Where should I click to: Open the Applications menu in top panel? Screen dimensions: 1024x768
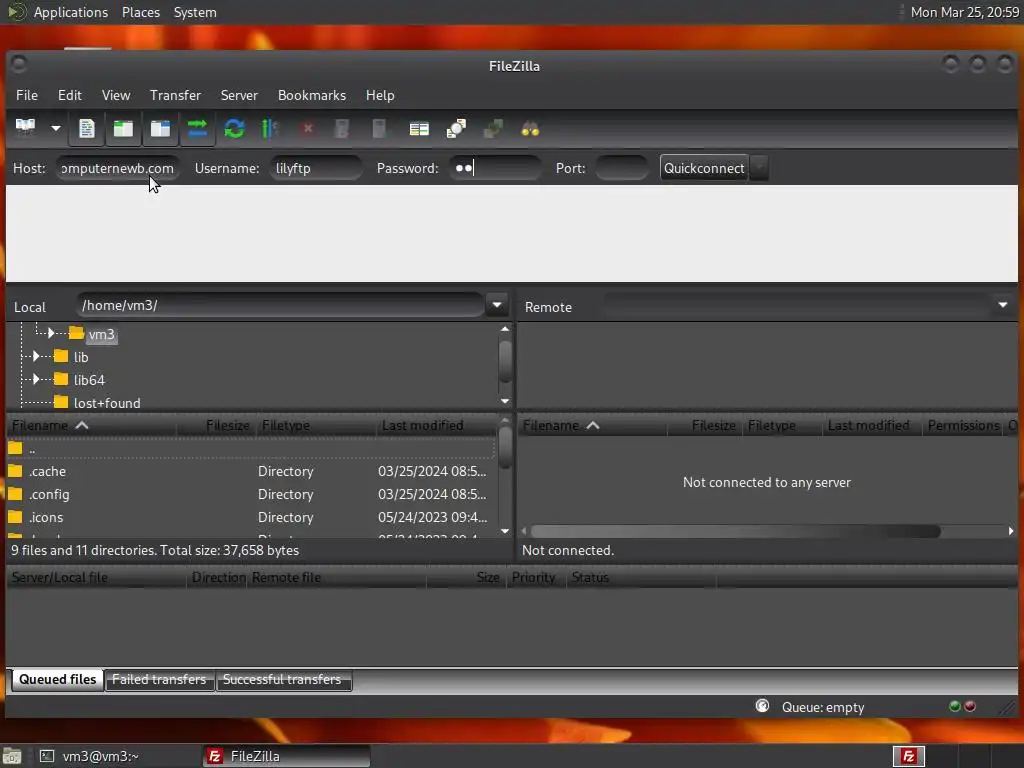point(71,12)
